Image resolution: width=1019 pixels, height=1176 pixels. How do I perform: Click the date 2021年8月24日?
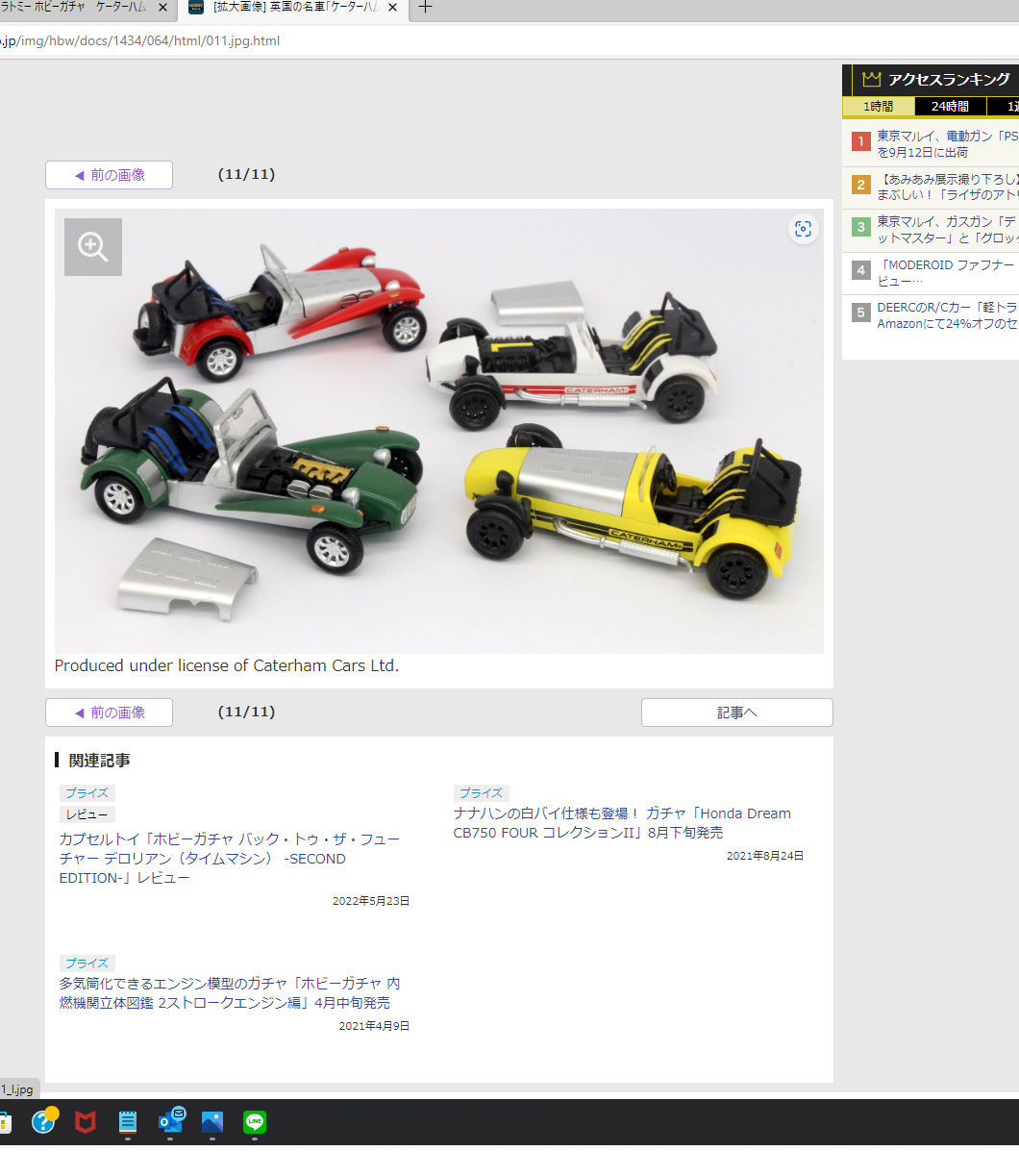tap(765, 856)
